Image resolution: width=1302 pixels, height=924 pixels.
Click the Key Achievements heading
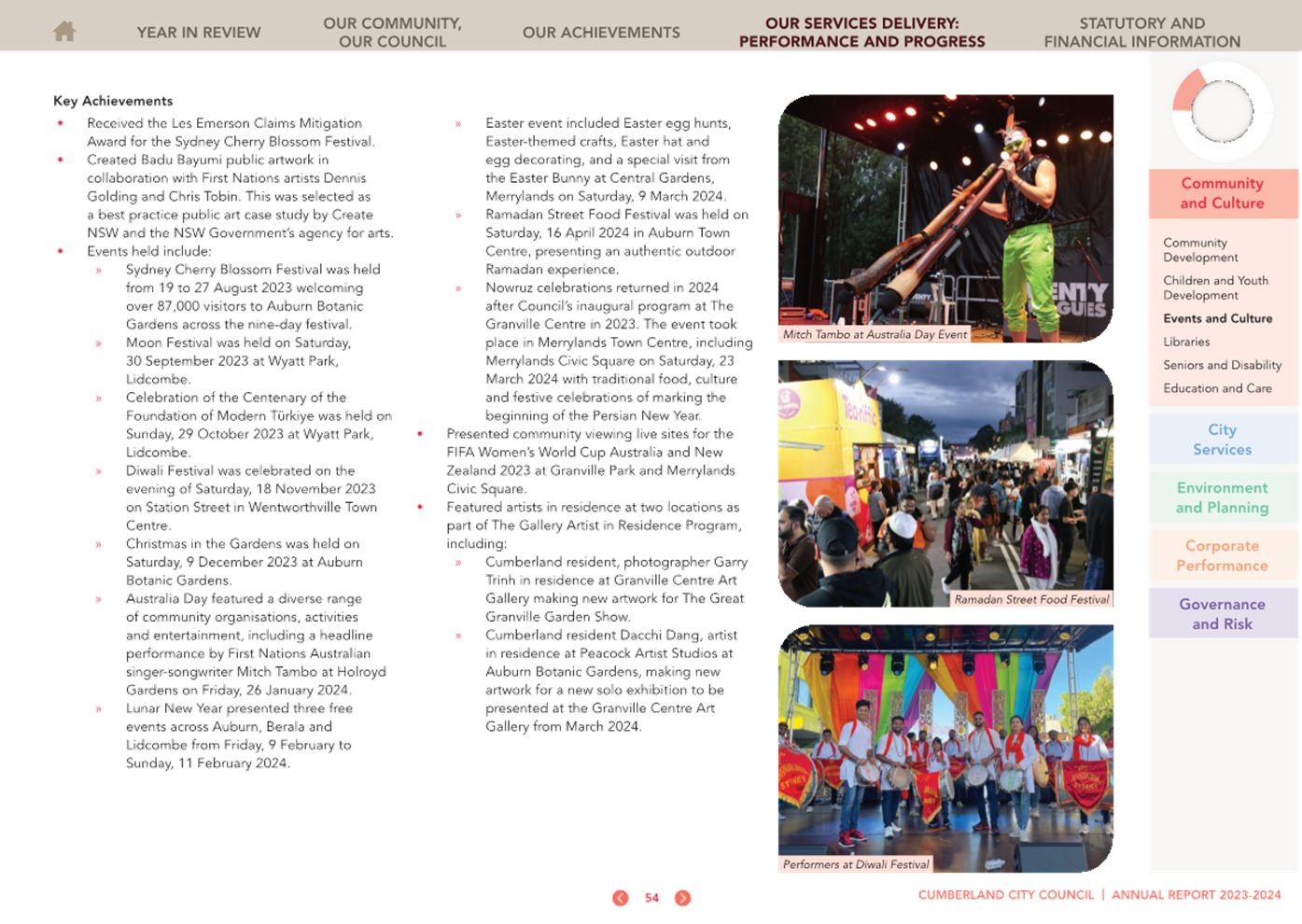113,101
